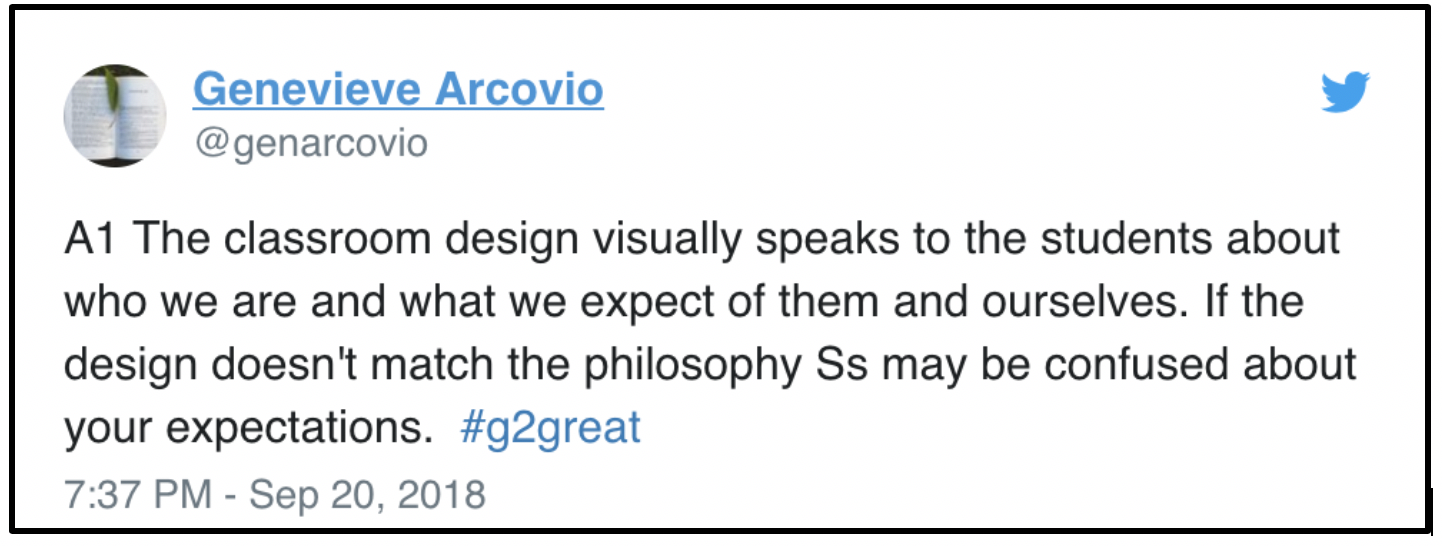Open the #g2great hashtag link
Screen dimensions: 1442x546
[550, 428]
